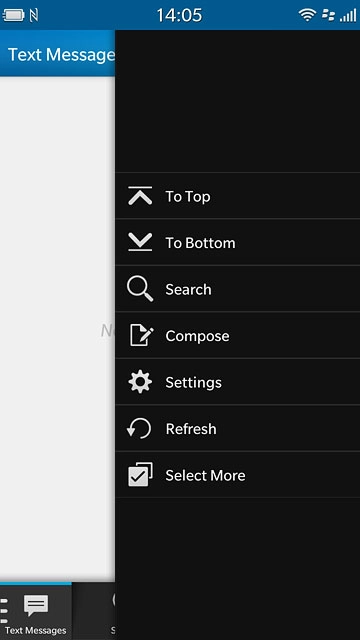Choose Search from the action menu
The width and height of the screenshot is (360, 640).
pos(238,289)
